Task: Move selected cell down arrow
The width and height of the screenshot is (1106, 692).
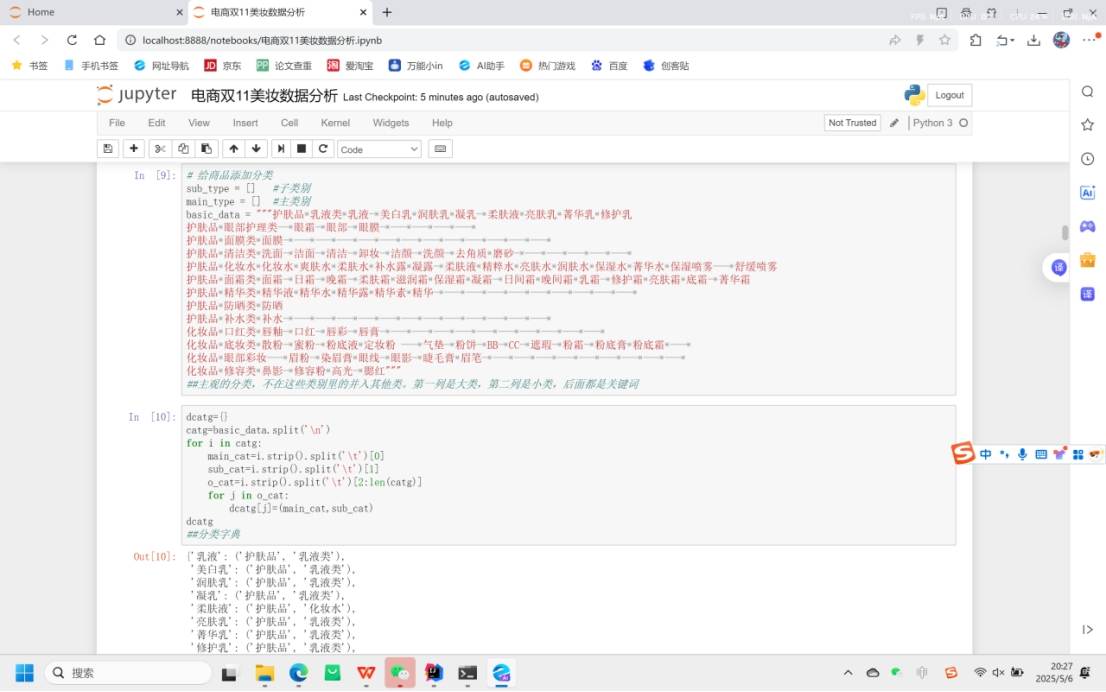Action: (x=256, y=149)
